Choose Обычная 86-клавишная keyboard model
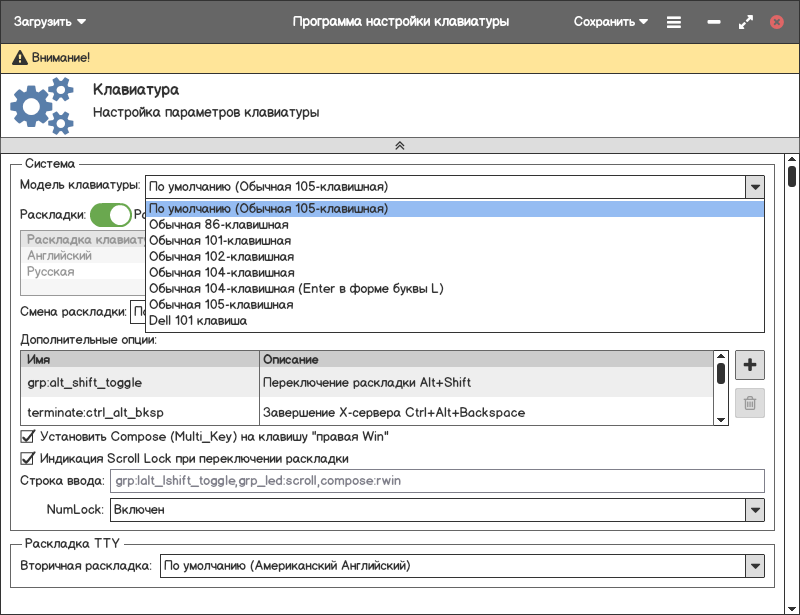This screenshot has width=800, height=615. [218, 225]
